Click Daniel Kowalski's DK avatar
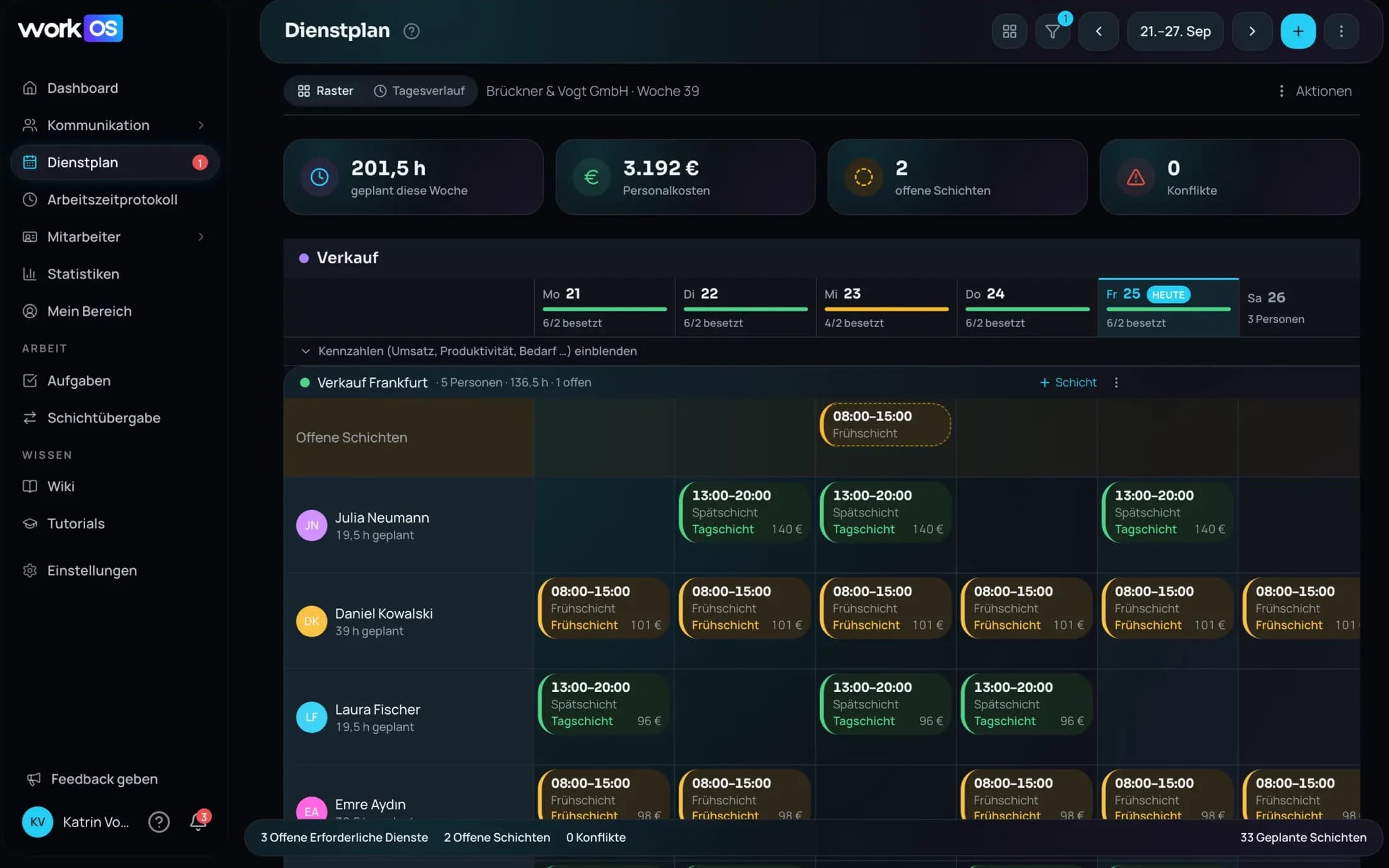The width and height of the screenshot is (1389, 868). [x=311, y=621]
